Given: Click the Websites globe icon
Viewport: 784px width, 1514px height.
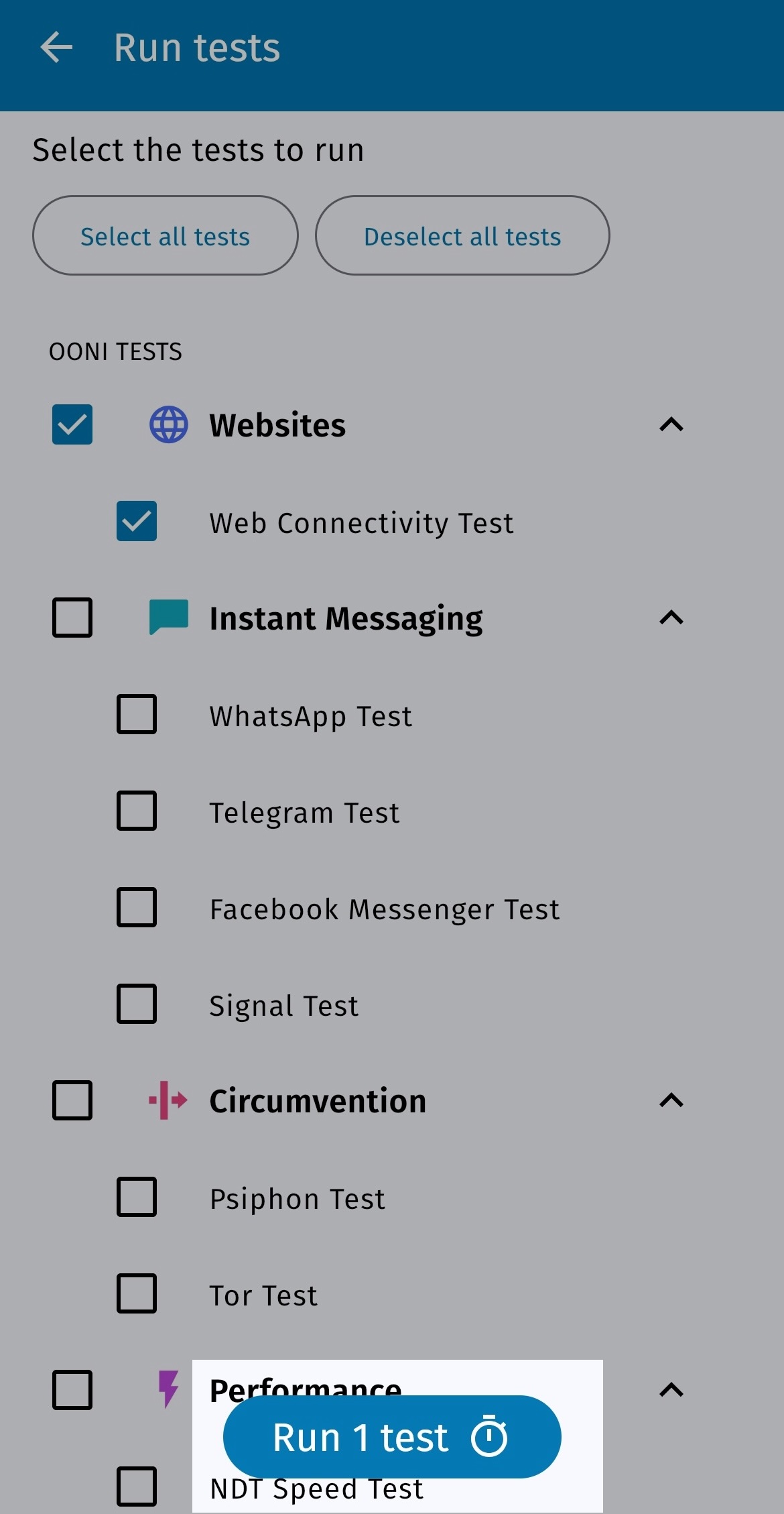Looking at the screenshot, I should pos(168,424).
